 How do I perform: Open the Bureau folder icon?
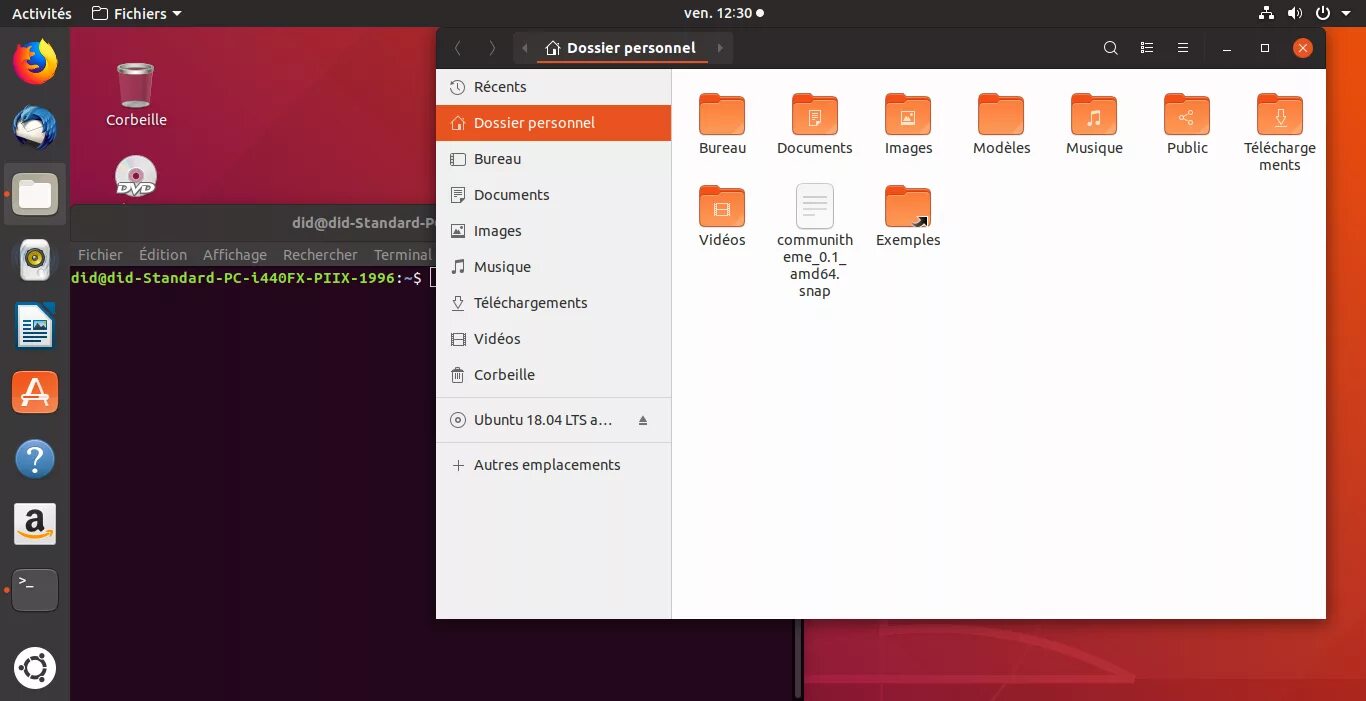coord(722,115)
